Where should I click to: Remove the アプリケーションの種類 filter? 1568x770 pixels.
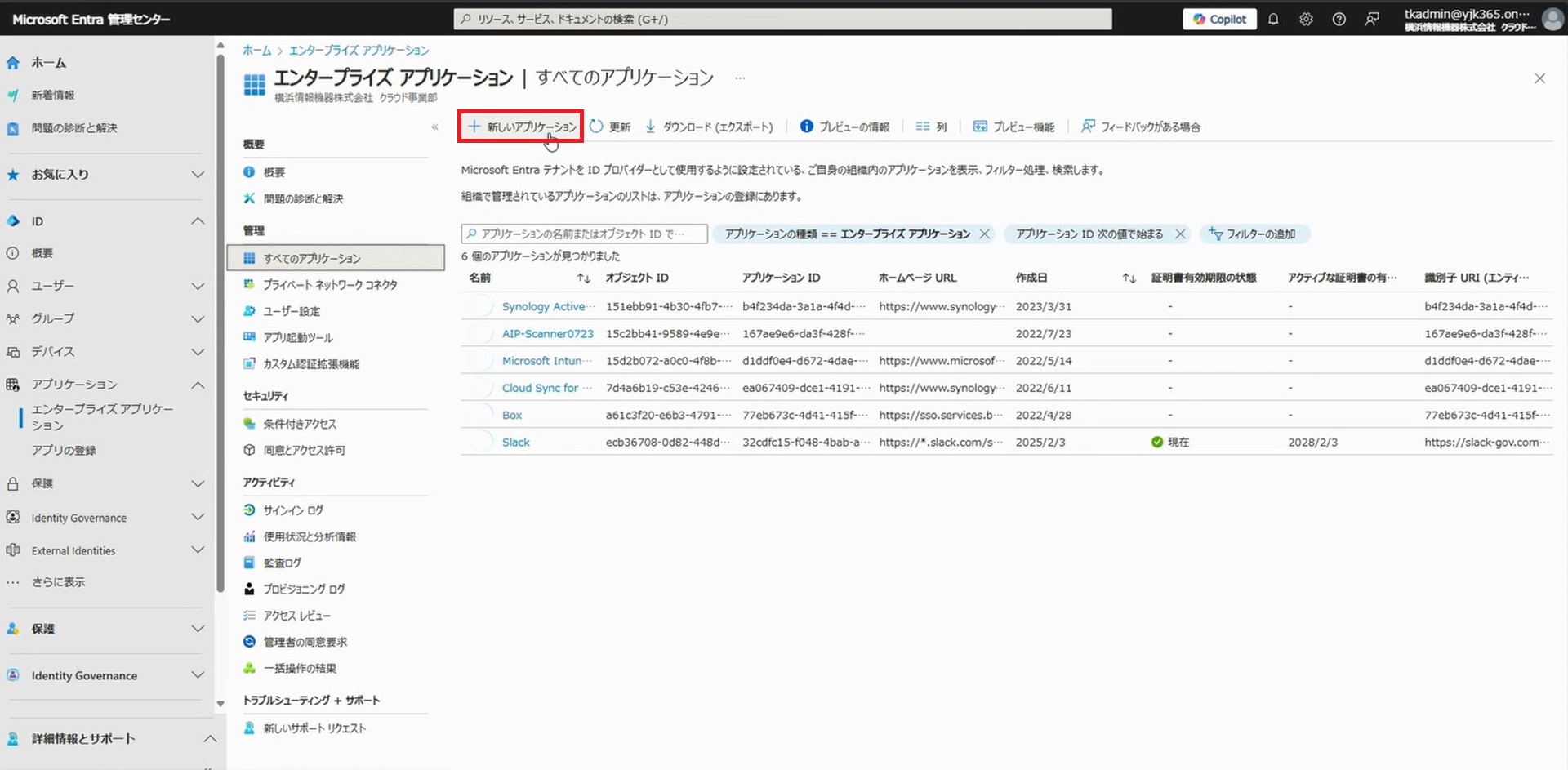pyautogui.click(x=984, y=234)
